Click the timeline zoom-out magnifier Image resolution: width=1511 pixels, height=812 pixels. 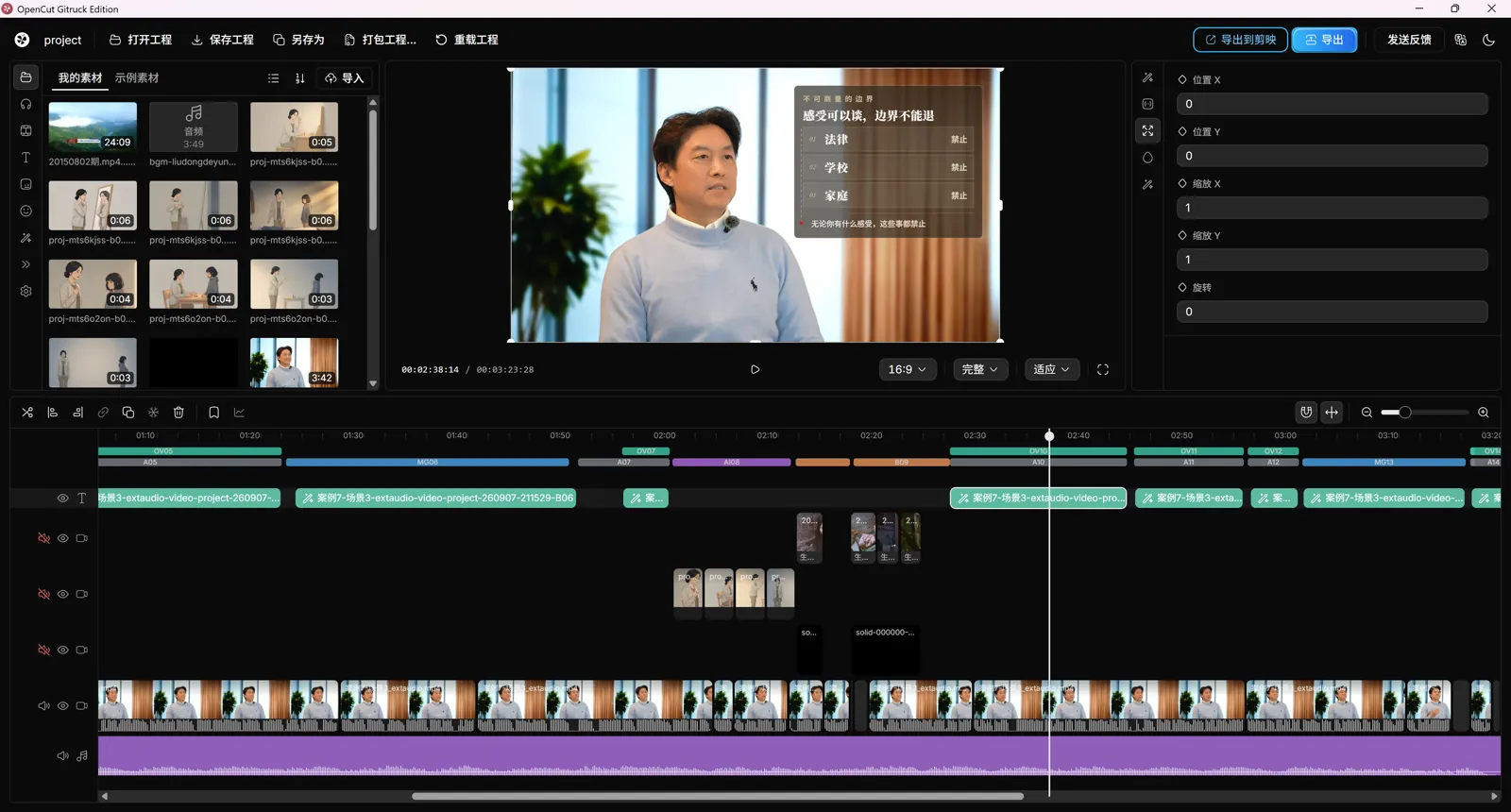(x=1367, y=413)
